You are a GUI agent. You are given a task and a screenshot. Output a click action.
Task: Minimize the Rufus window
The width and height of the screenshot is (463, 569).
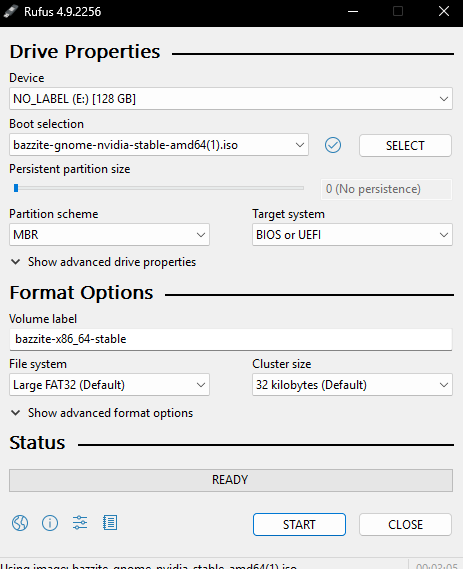(x=353, y=12)
